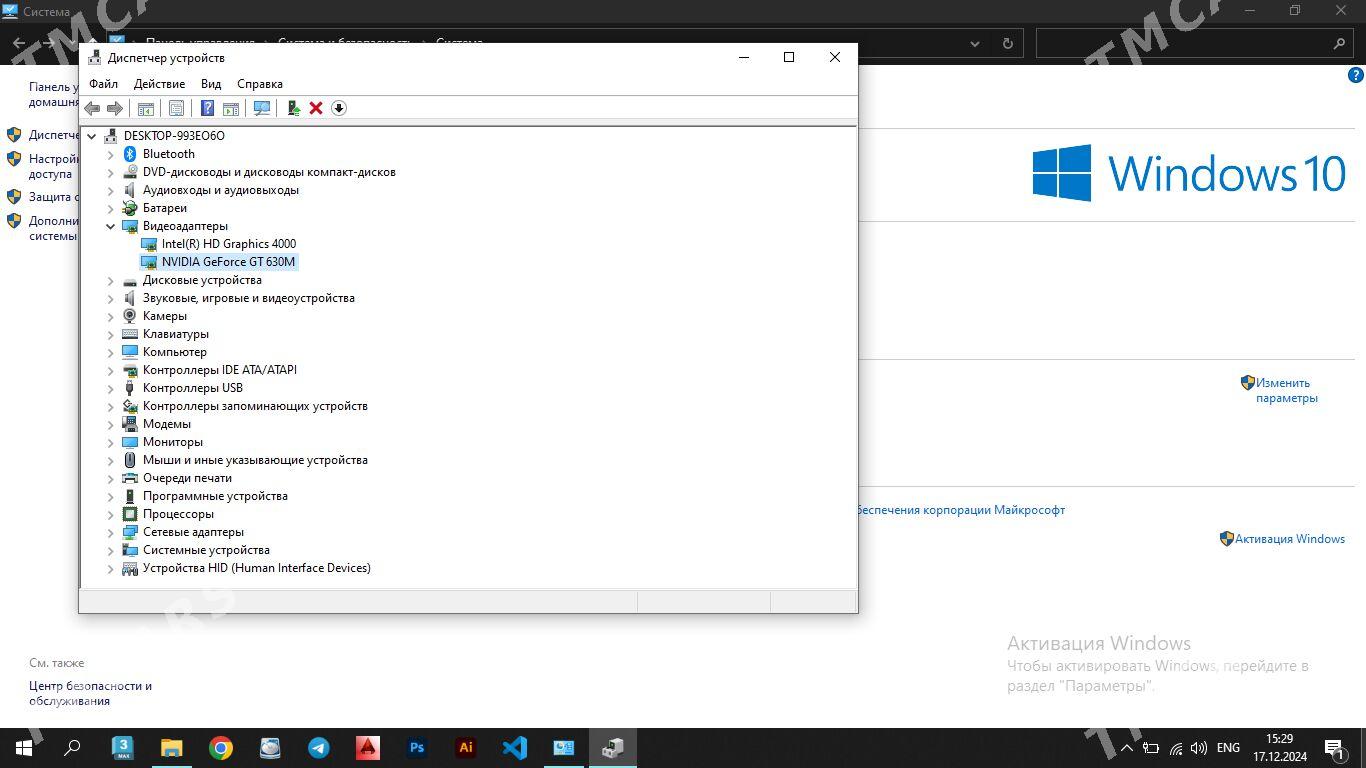Select Аудиовходы и аудиовыходы row
Image resolution: width=1366 pixels, height=768 pixels.
[220, 190]
